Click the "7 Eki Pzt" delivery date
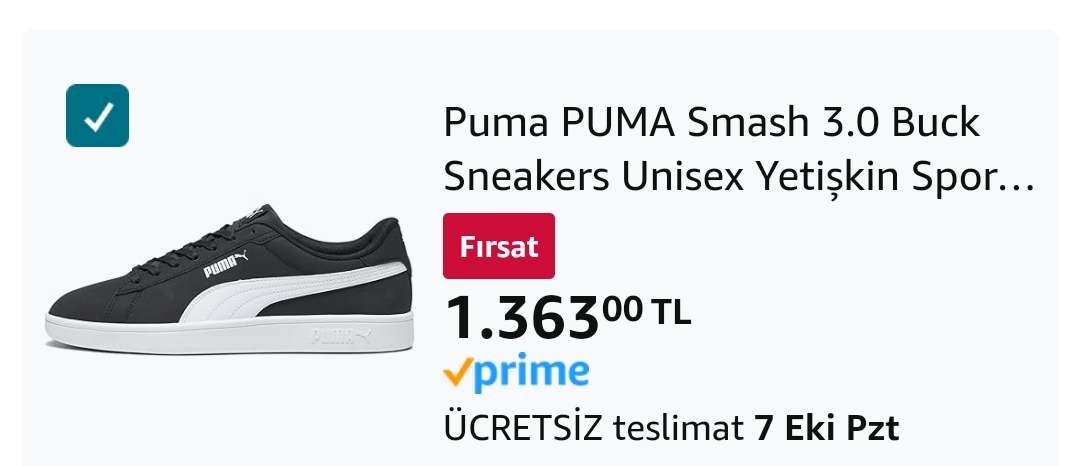The height and width of the screenshot is (466, 1080). (x=826, y=428)
